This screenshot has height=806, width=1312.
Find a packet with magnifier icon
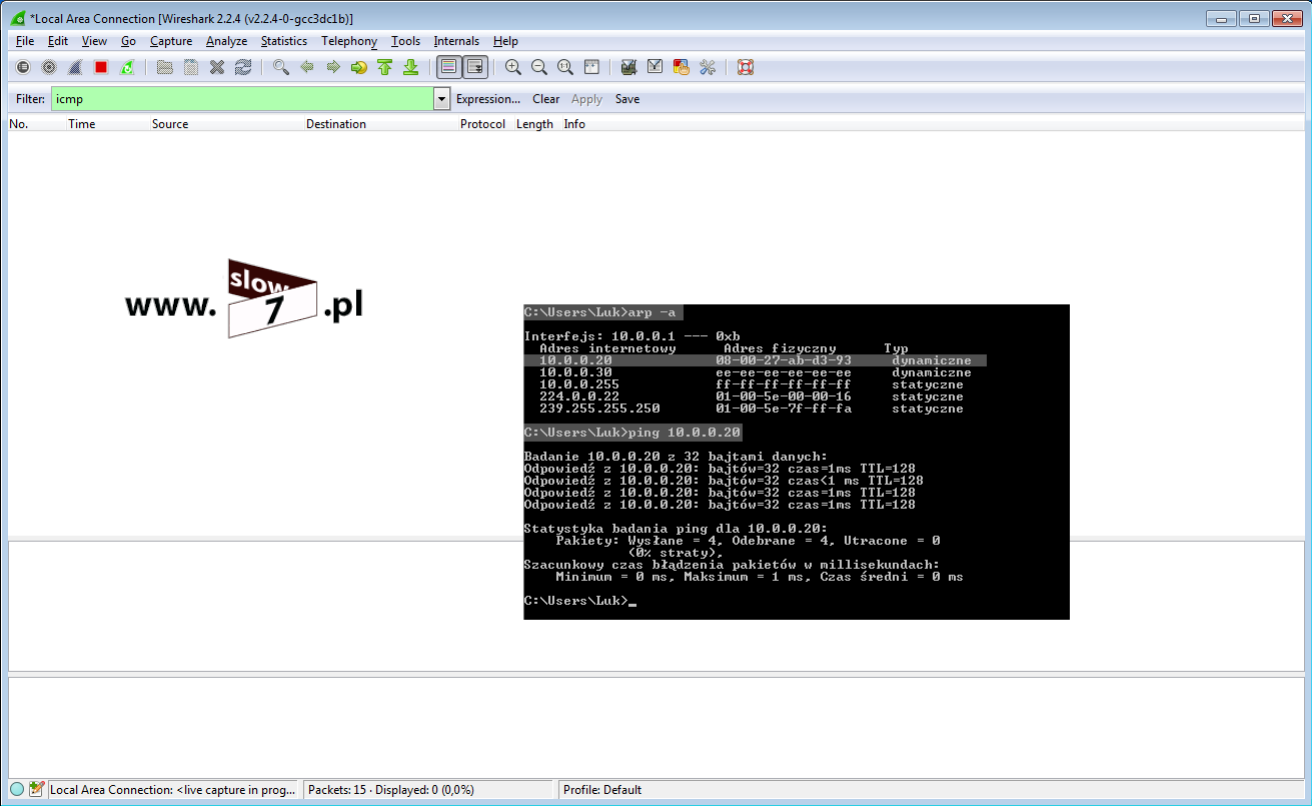[281, 67]
